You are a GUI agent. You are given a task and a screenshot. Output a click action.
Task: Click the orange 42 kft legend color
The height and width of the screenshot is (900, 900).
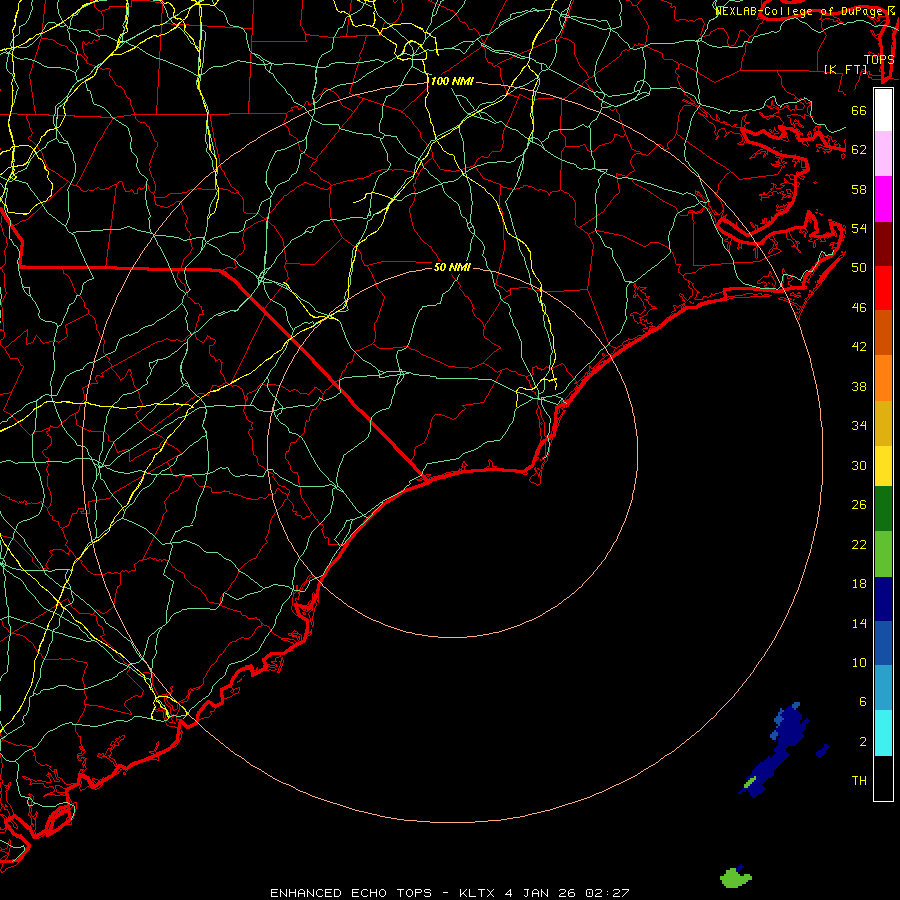click(883, 378)
